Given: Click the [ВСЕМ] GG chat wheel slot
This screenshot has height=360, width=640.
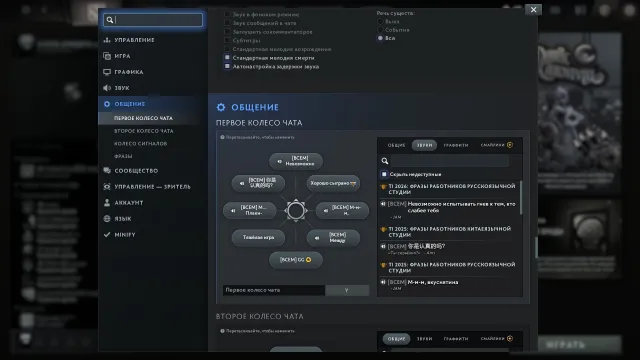Looking at the screenshot, I should (296, 260).
